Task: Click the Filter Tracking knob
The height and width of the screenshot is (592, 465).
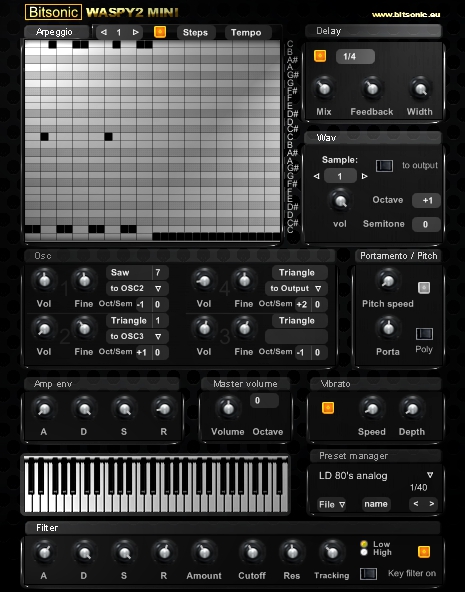Action: 332,552
